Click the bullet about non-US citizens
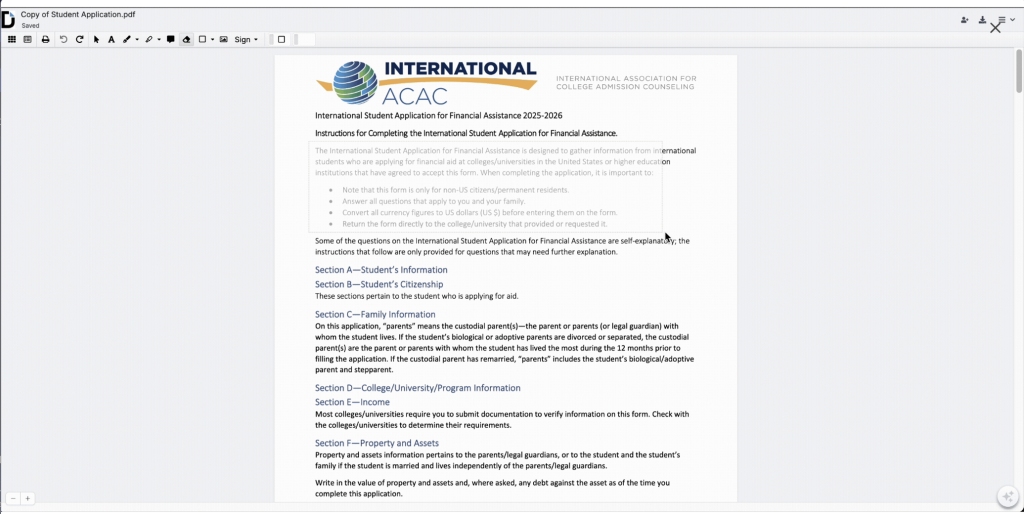This screenshot has width=1024, height=514. (456, 190)
